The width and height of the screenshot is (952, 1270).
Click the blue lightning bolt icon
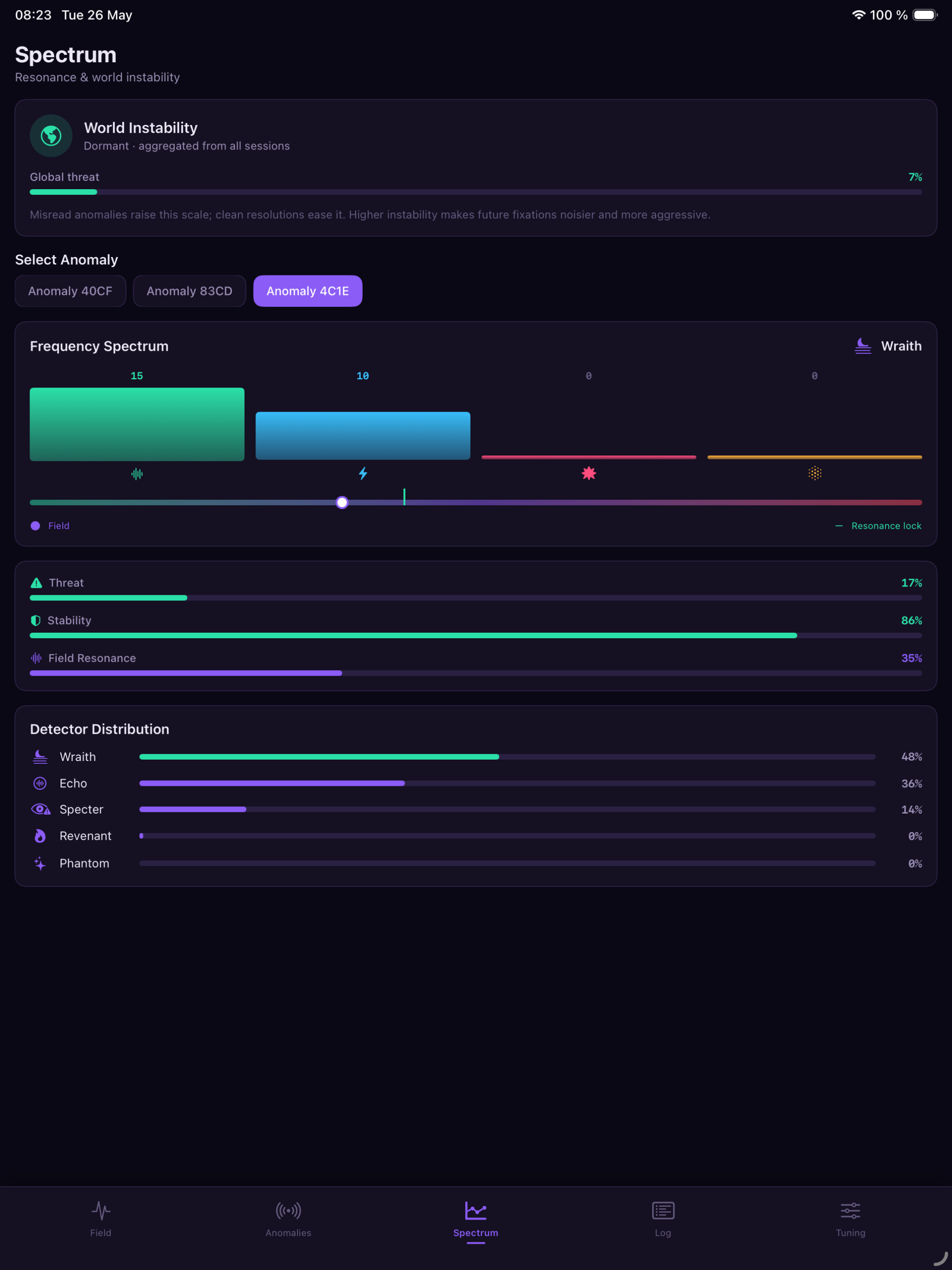click(x=363, y=473)
